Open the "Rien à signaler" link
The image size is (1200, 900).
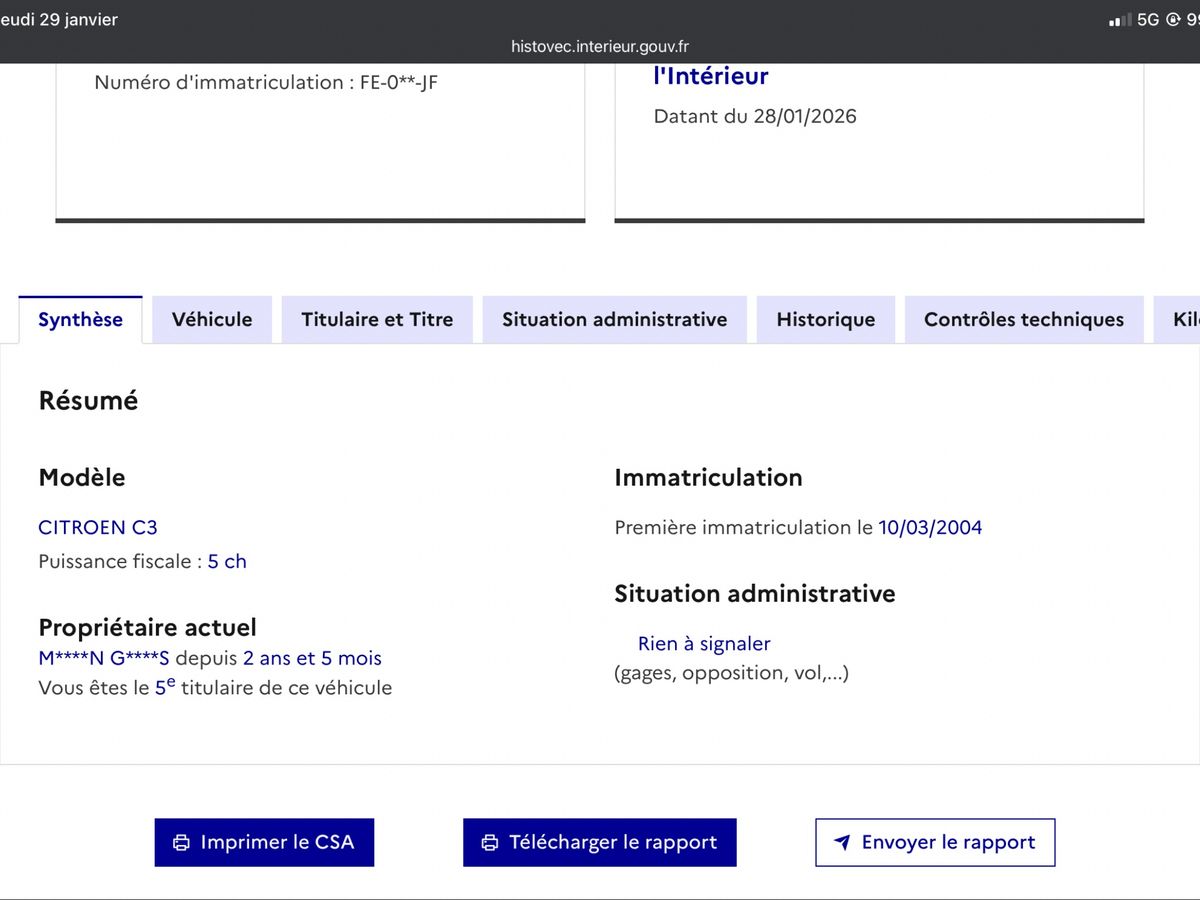click(x=703, y=643)
